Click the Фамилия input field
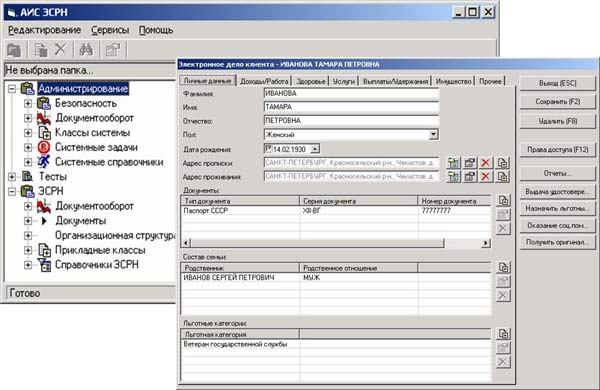This screenshot has width=600, height=390. (351, 93)
